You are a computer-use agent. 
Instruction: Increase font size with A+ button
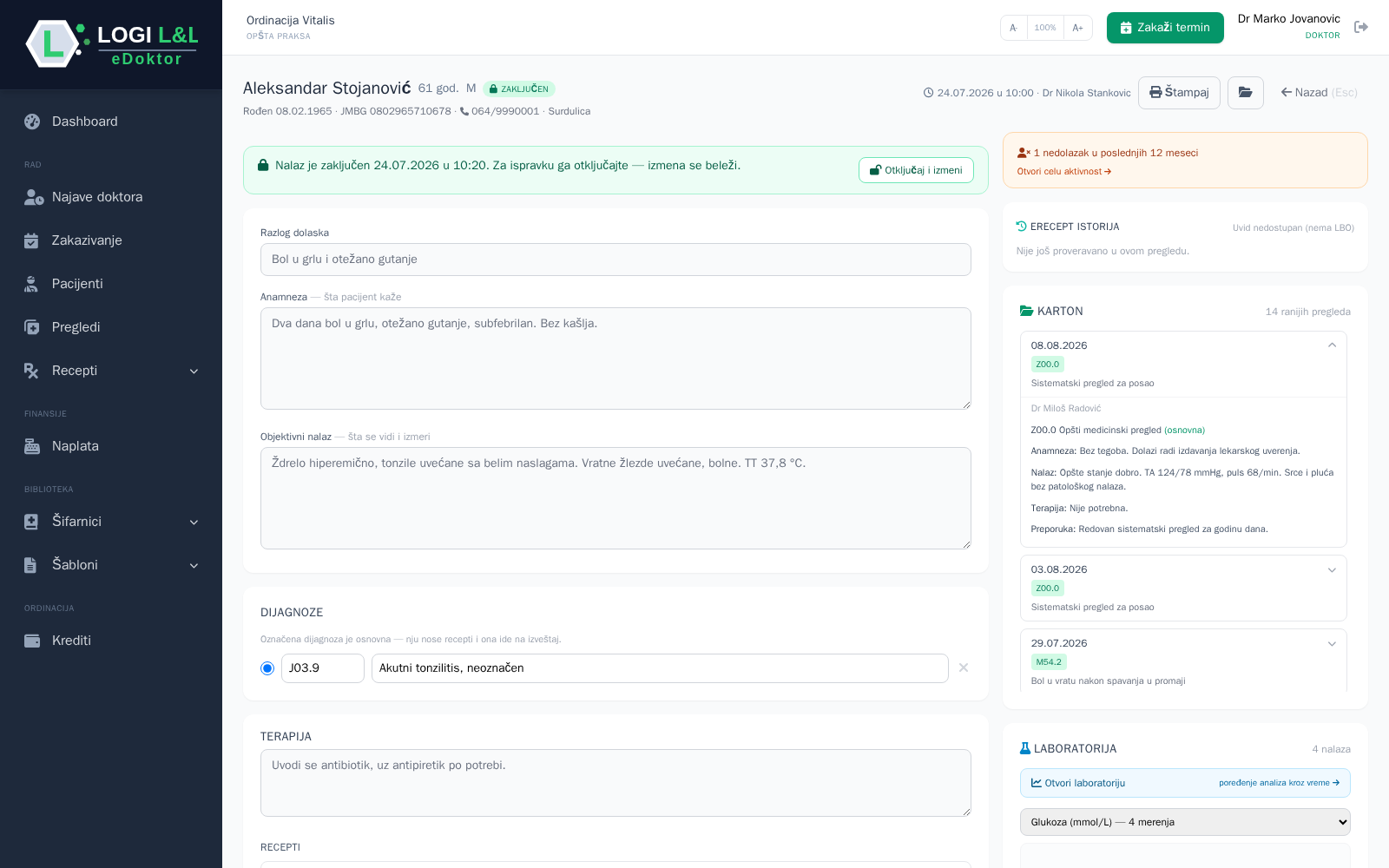[1077, 28]
